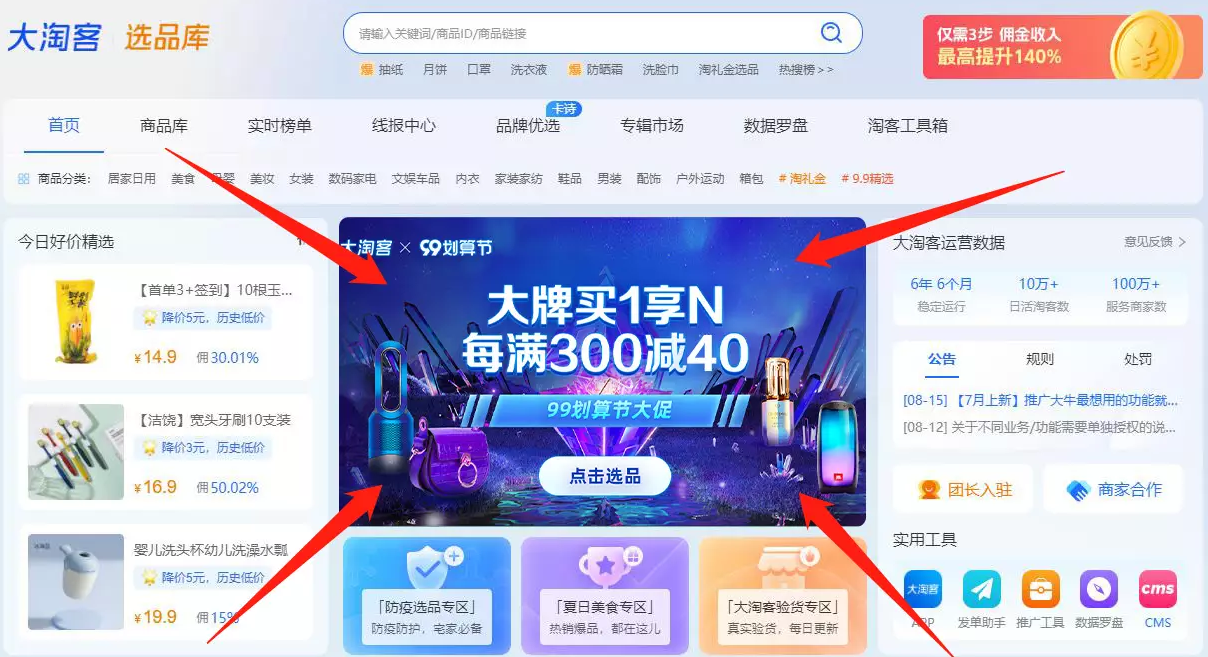Open the CMS tool icon
This screenshot has width=1208, height=657.
[x=1158, y=589]
